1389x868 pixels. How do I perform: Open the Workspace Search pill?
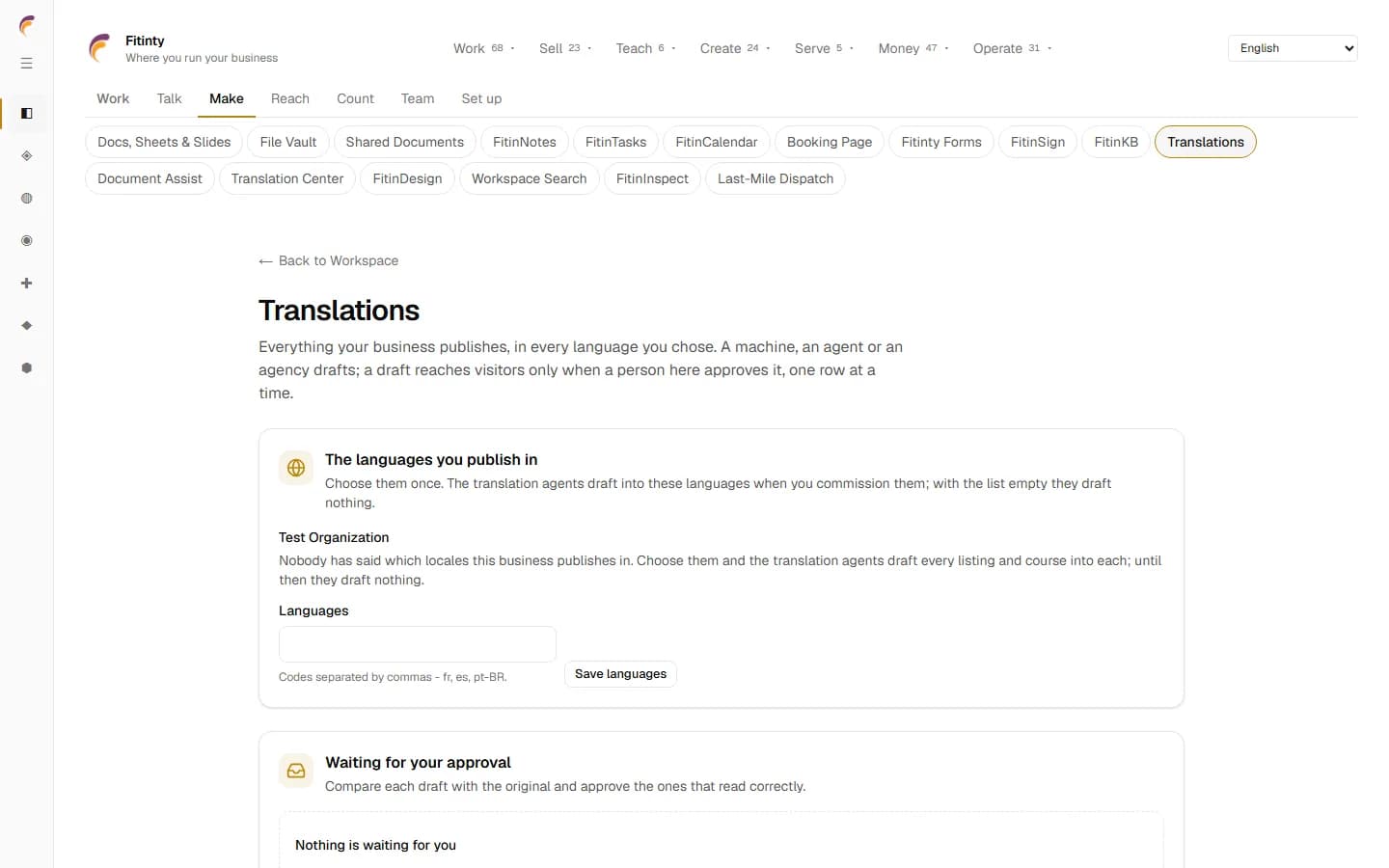tap(530, 178)
